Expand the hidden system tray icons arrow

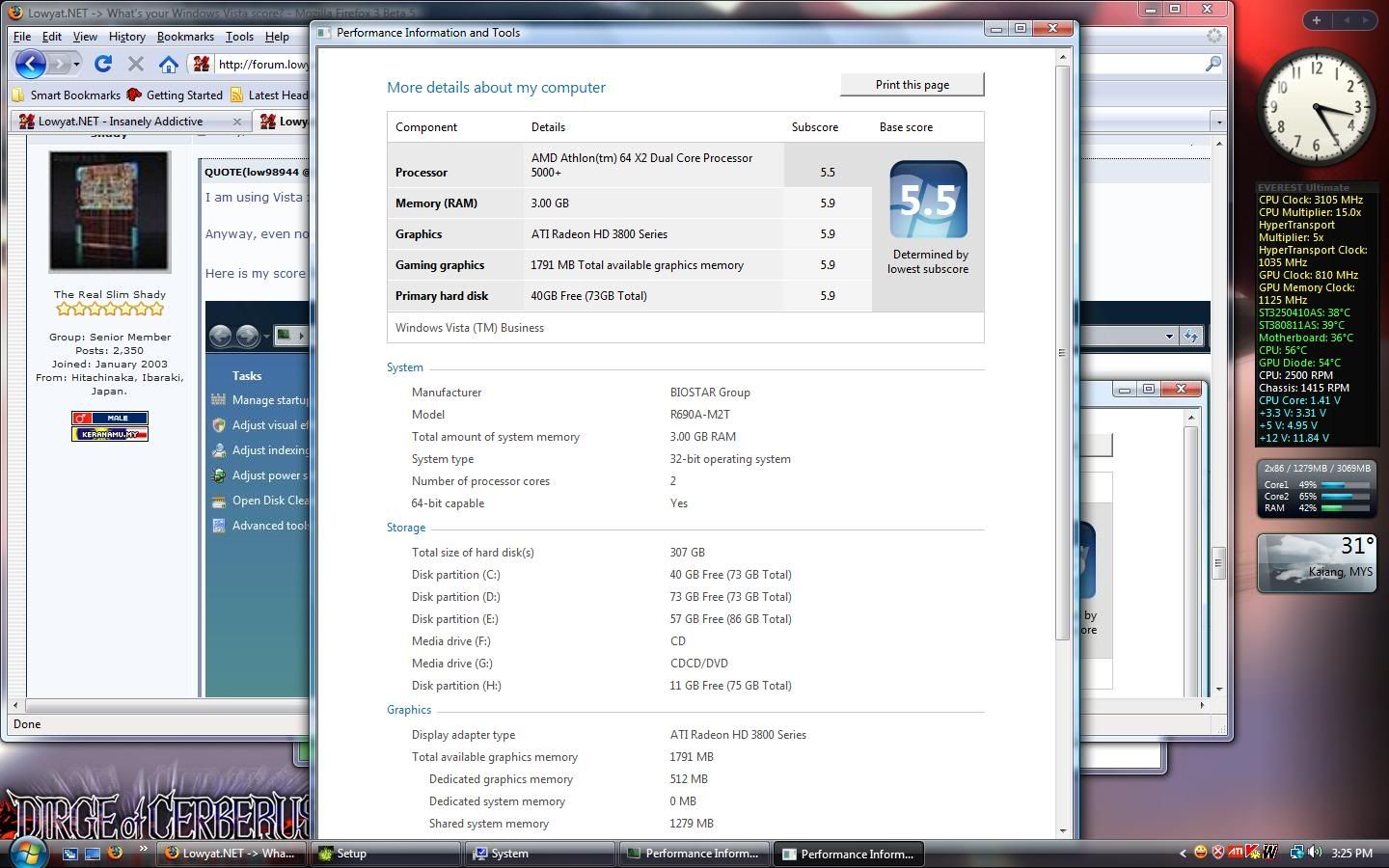pyautogui.click(x=1183, y=853)
